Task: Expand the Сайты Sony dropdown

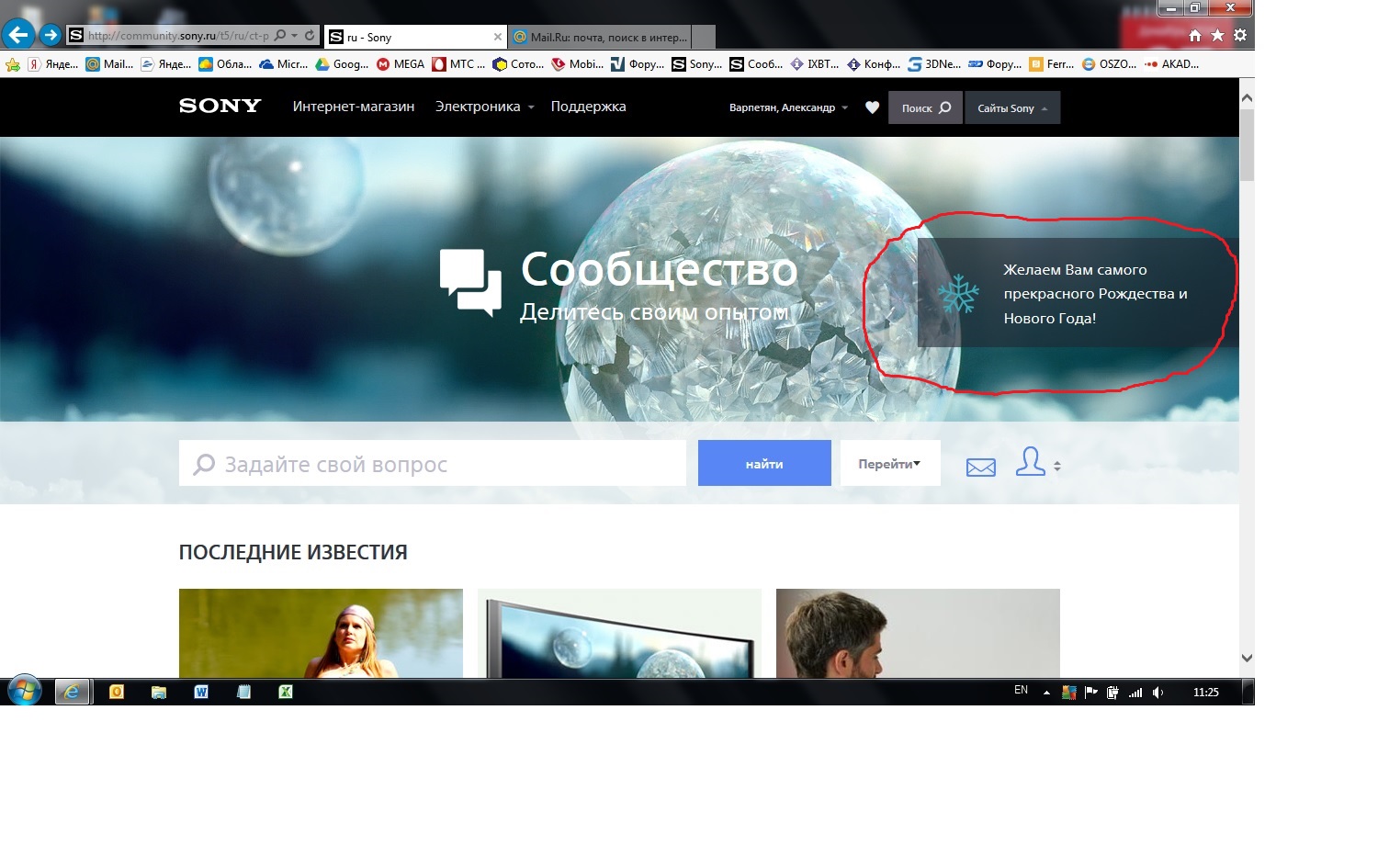Action: 1011,108
